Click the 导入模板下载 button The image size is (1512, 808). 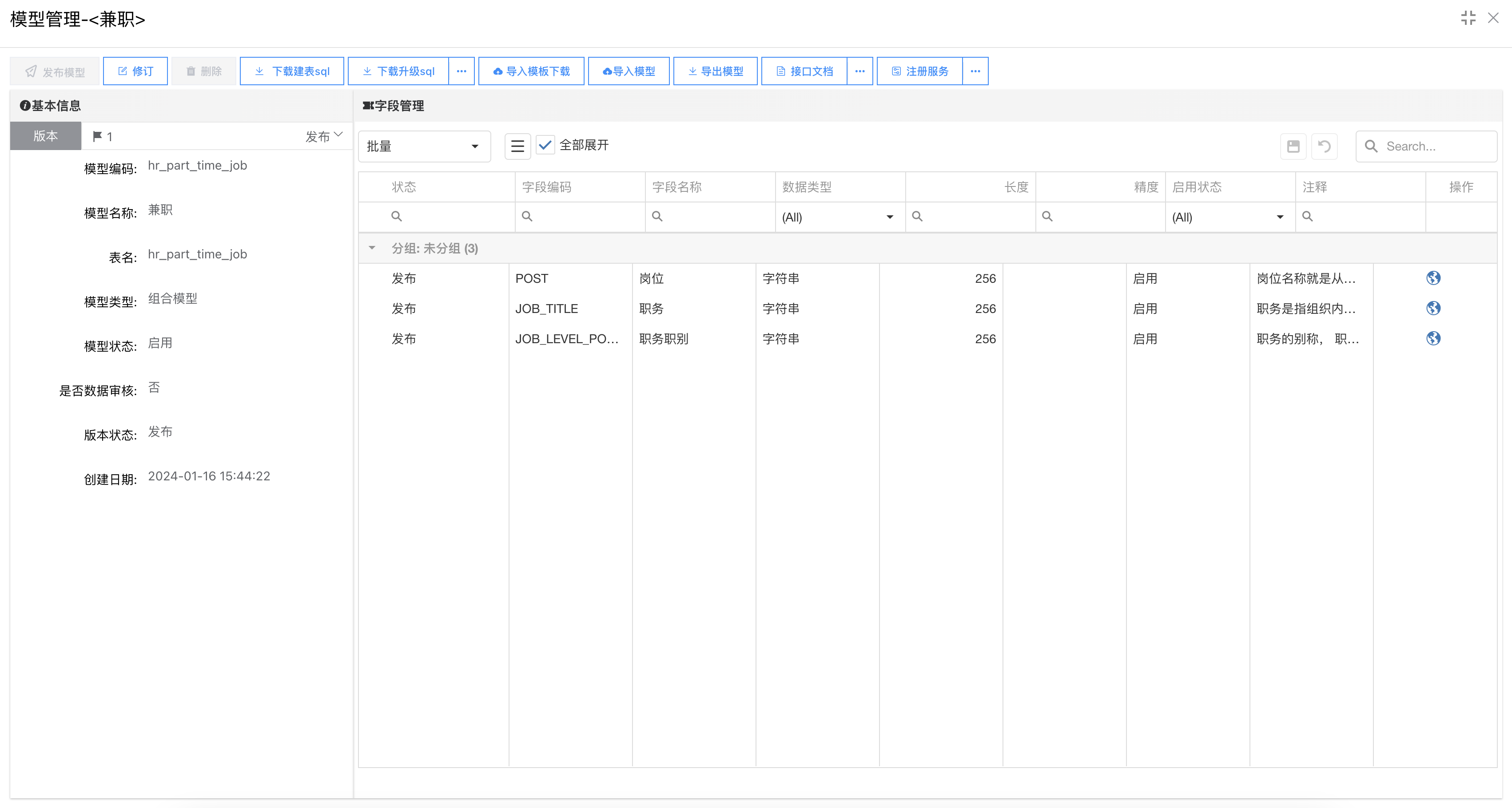531,71
